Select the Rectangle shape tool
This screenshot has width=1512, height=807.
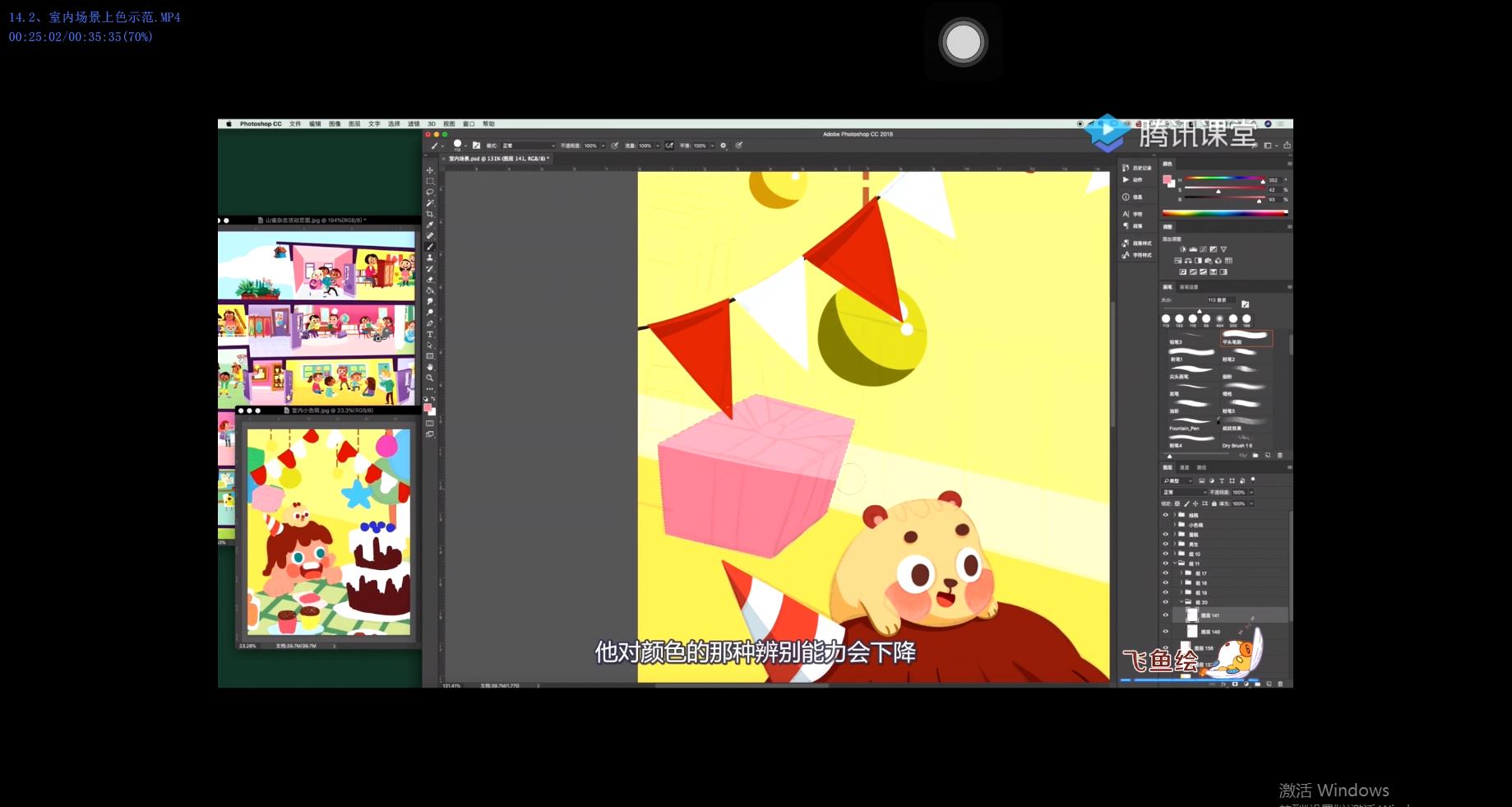[x=429, y=356]
